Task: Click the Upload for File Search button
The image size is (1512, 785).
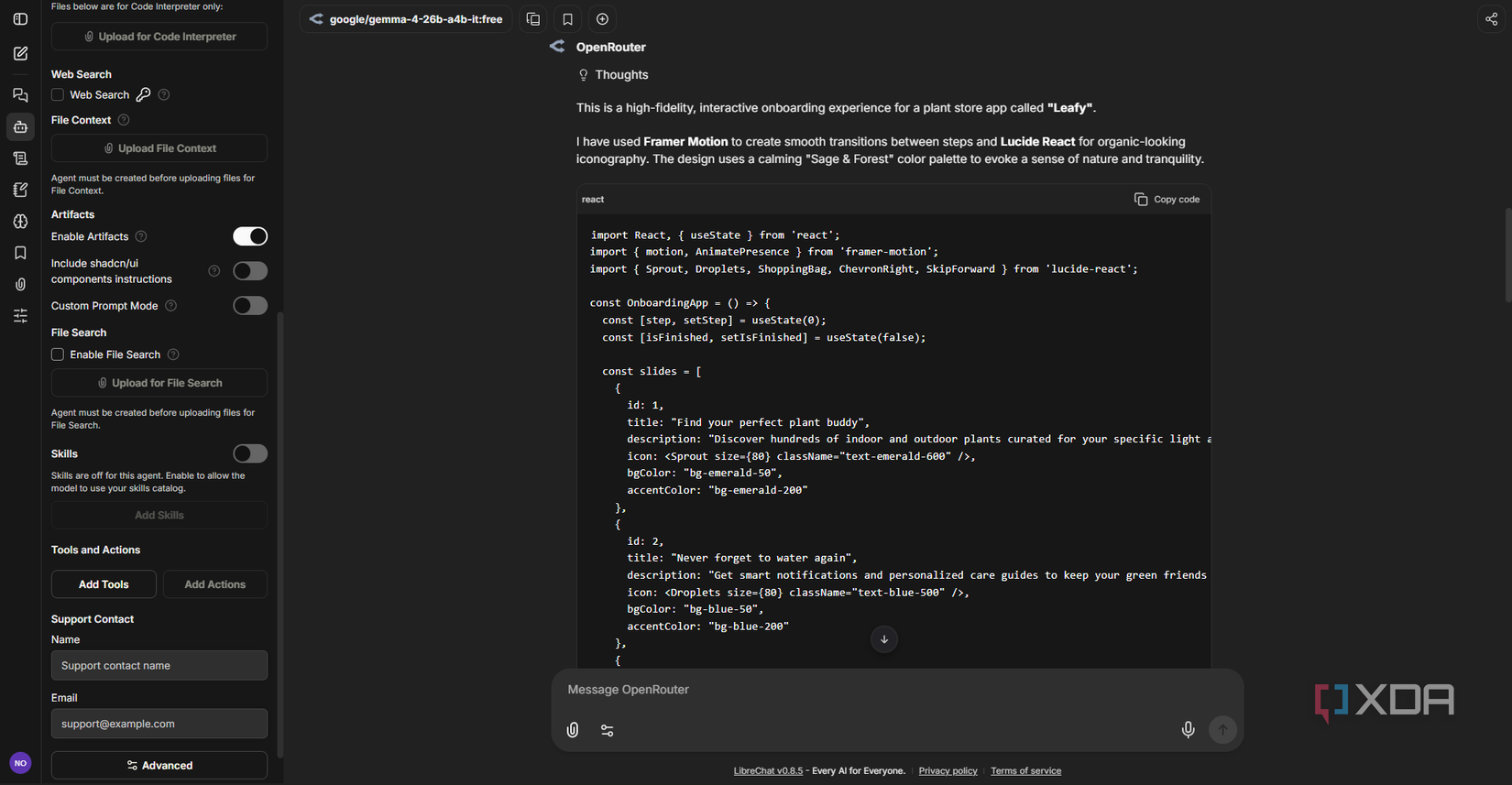Action: (x=159, y=383)
